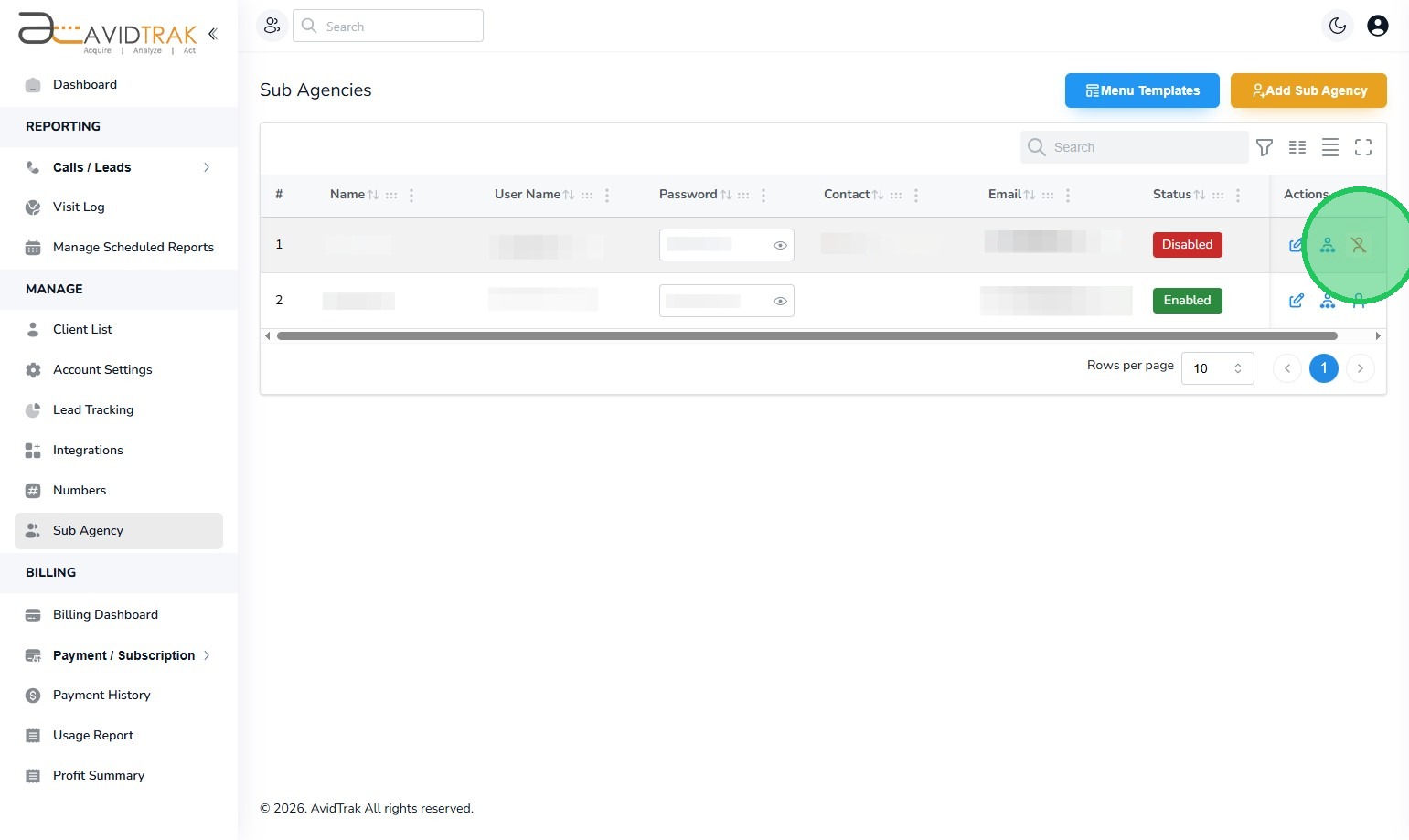Click the Add Sub Agency button
The width and height of the screenshot is (1409, 840).
click(x=1308, y=90)
